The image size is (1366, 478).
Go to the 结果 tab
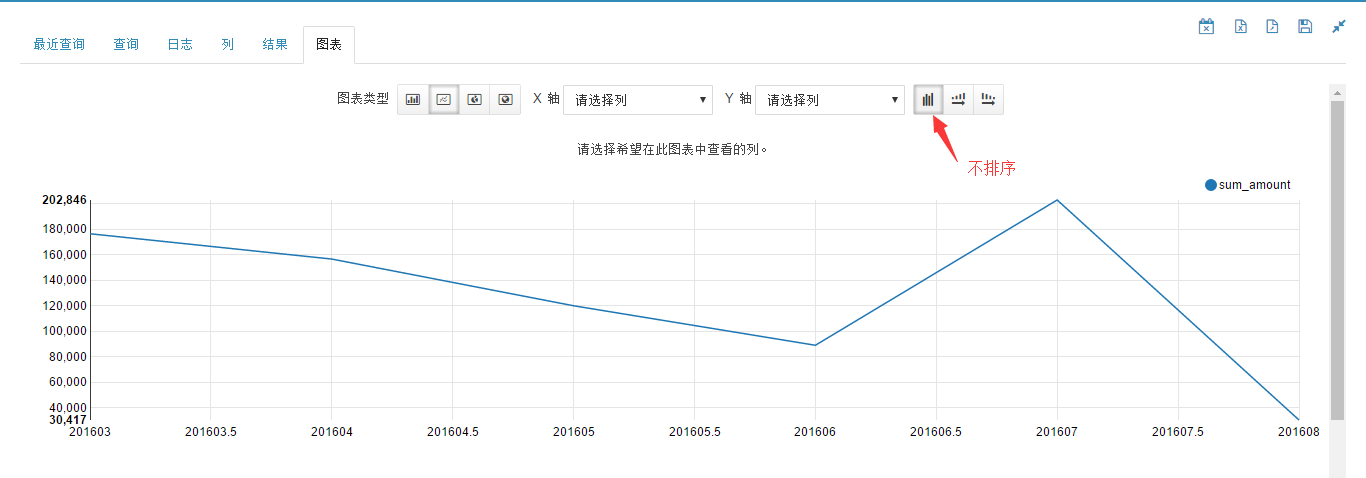click(x=275, y=45)
